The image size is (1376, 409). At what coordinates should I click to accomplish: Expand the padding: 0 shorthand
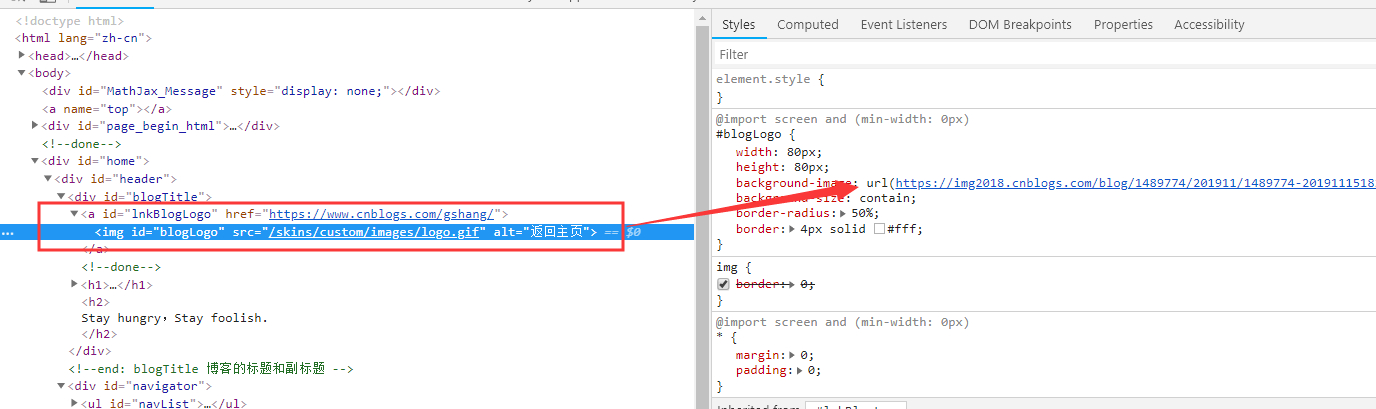tap(800, 370)
